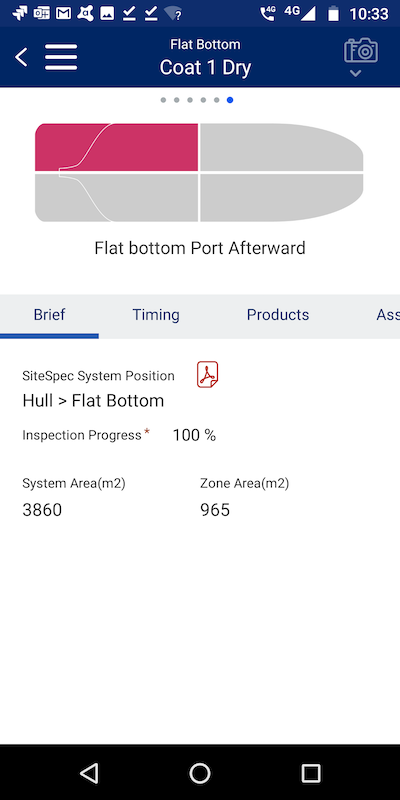400x800 pixels.
Task: Go to the first page indicator dot
Action: [163, 100]
